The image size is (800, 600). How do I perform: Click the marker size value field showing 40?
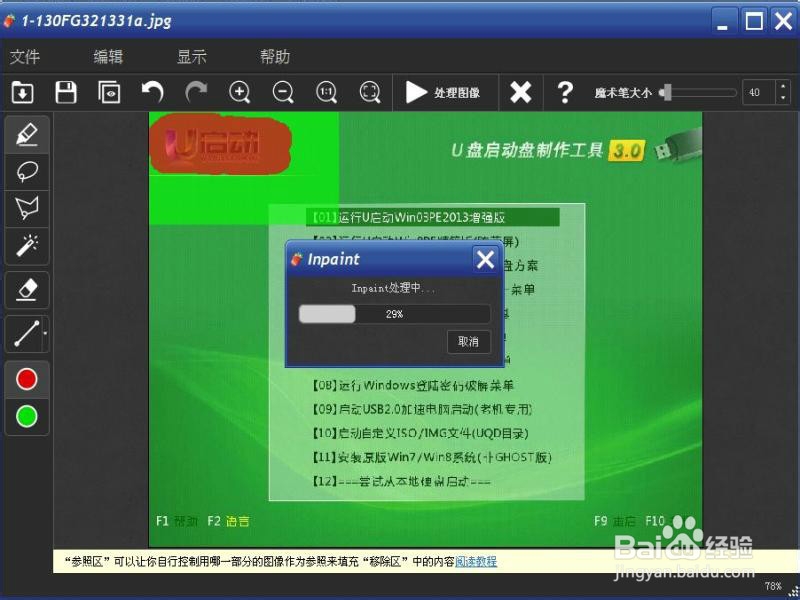pos(759,92)
